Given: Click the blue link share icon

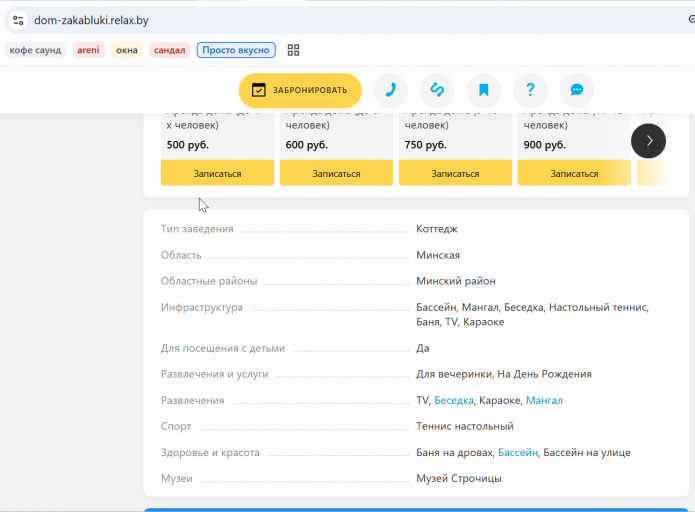Looking at the screenshot, I should pos(437,90).
